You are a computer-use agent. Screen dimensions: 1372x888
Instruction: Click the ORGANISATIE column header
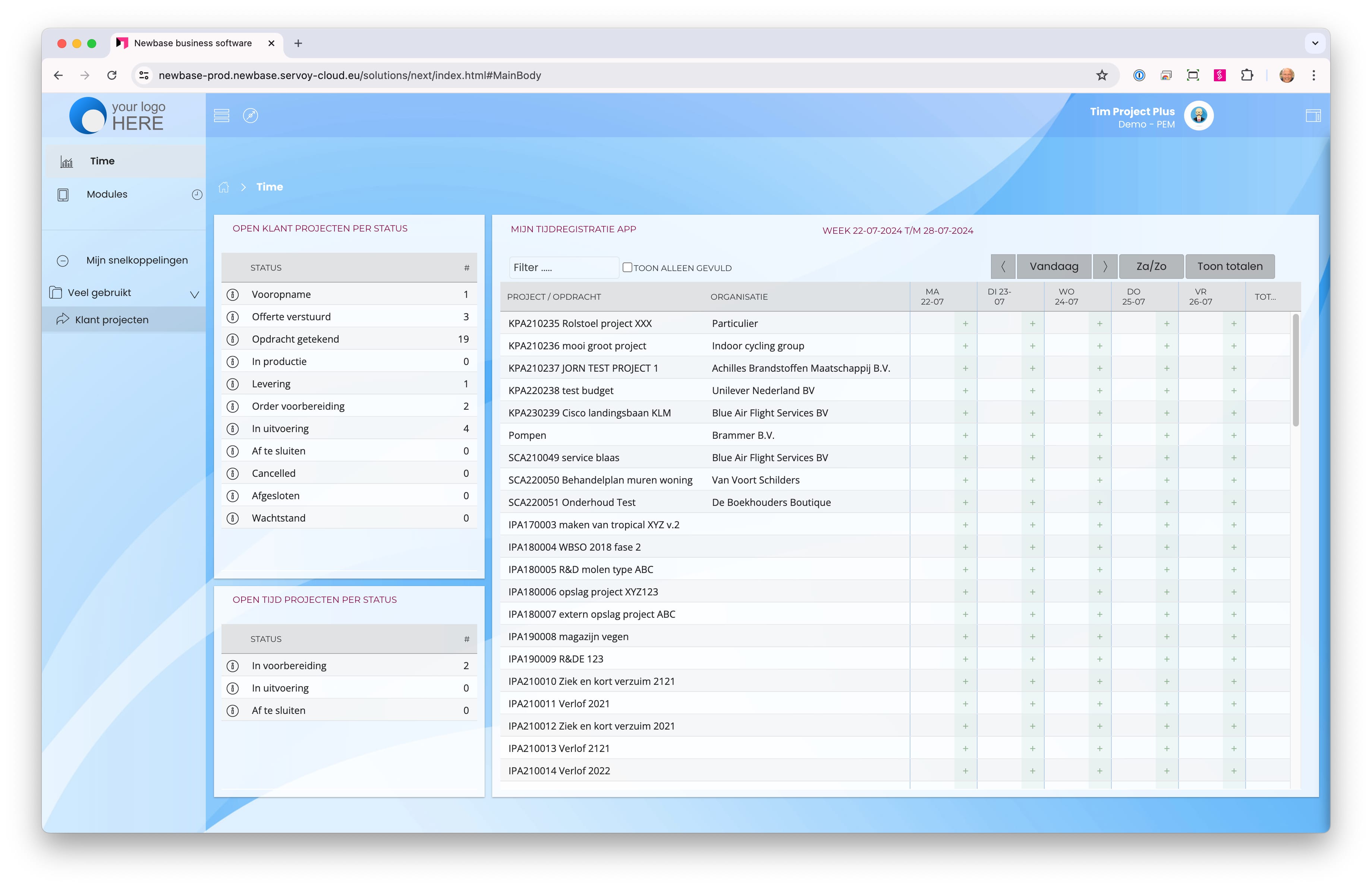pyautogui.click(x=739, y=297)
